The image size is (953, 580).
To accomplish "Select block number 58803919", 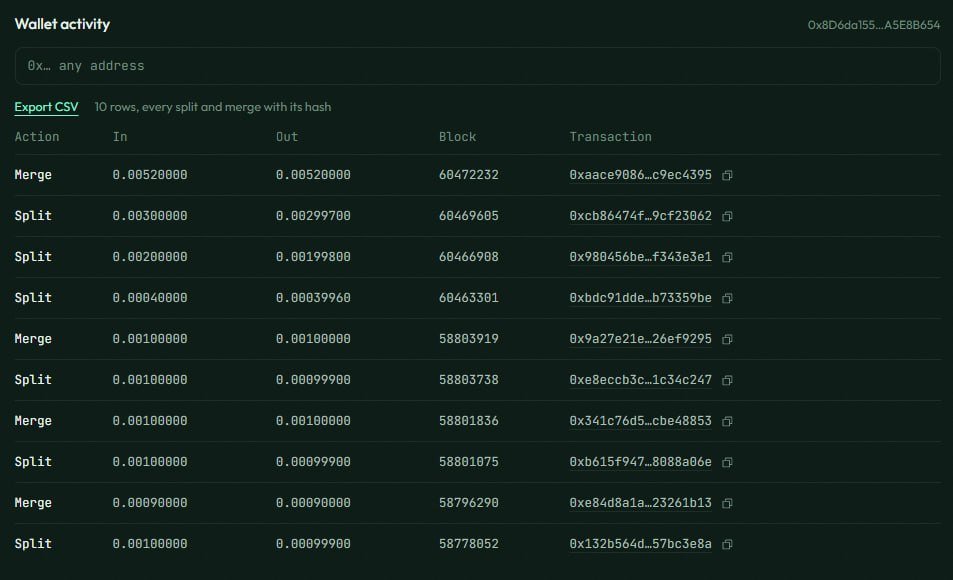I will coord(469,339).
